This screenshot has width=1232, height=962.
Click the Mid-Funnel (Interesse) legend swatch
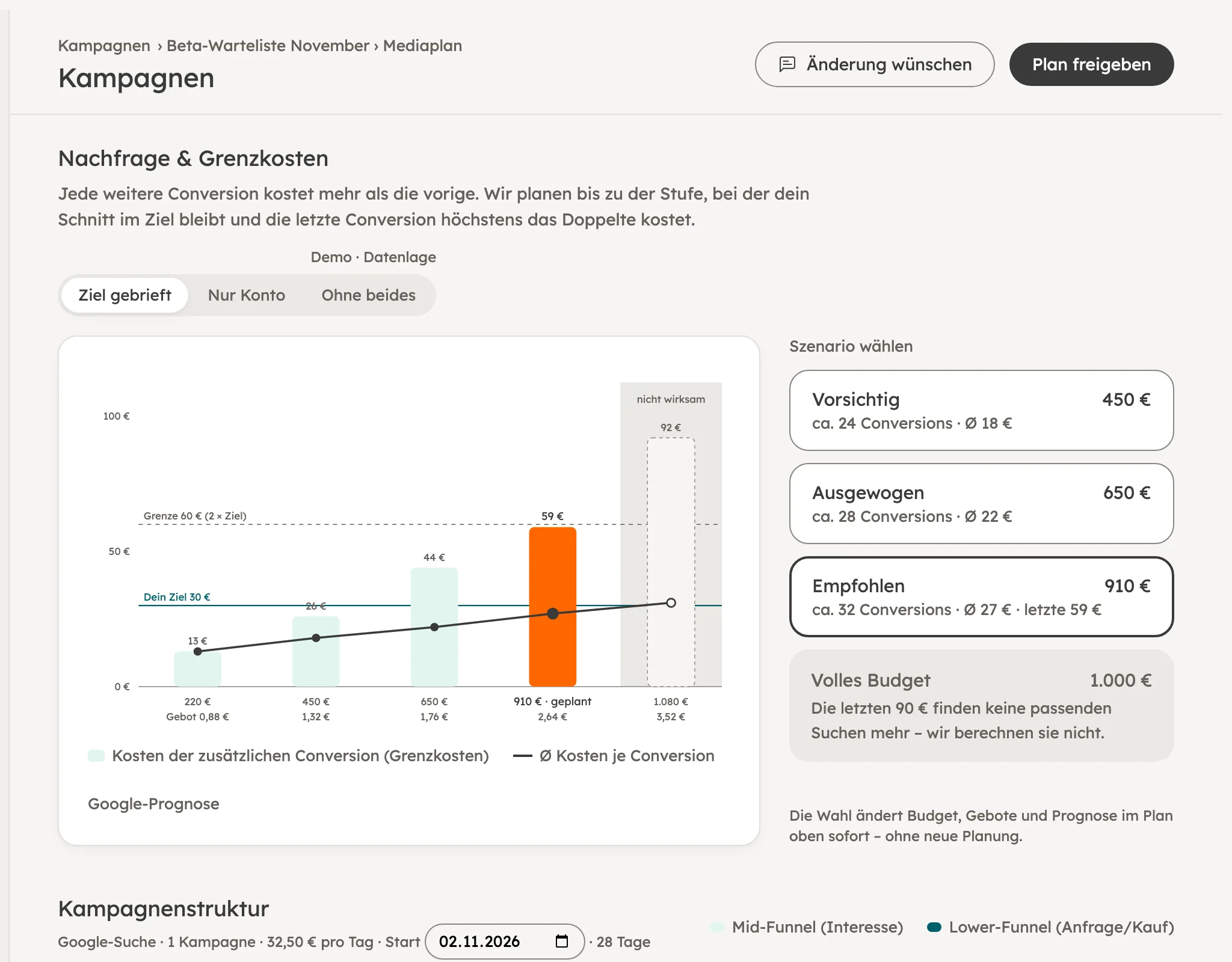click(x=717, y=927)
